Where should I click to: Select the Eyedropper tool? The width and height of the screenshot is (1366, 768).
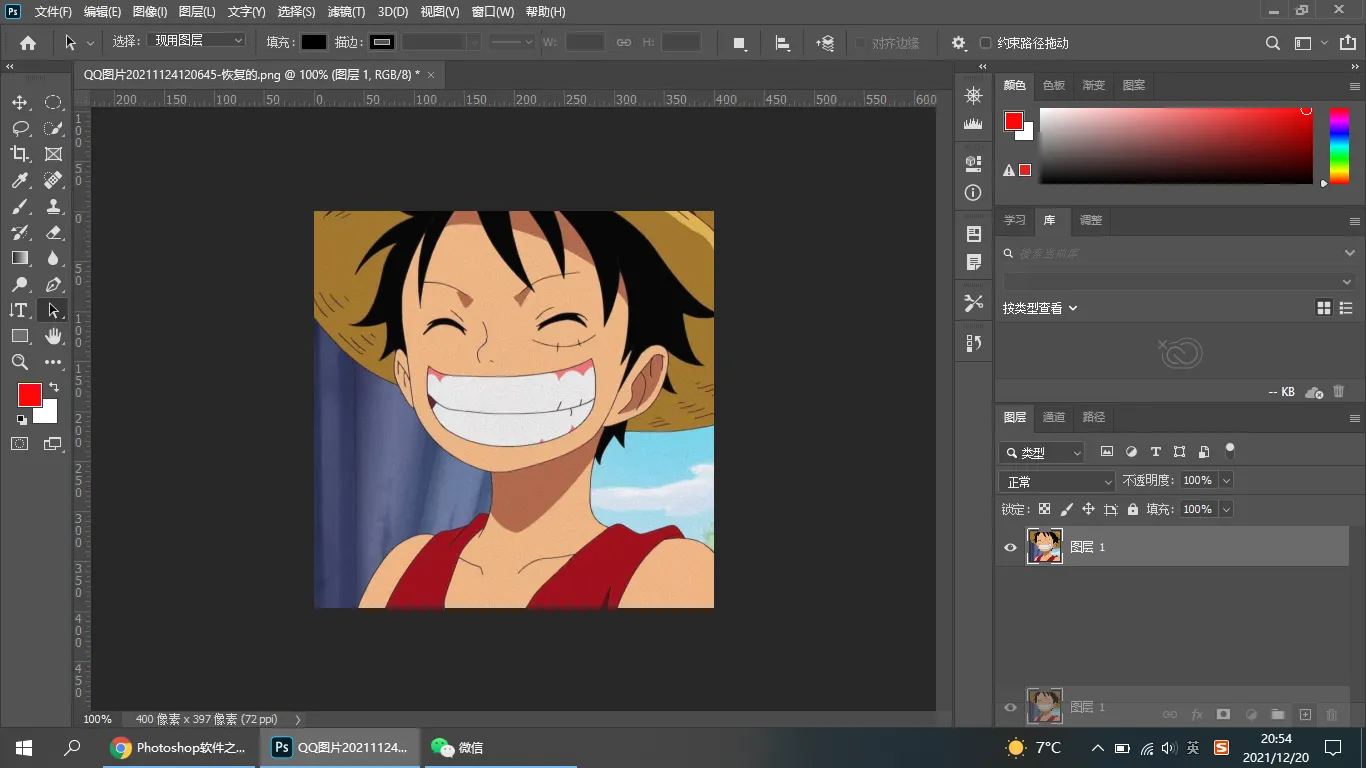click(x=20, y=180)
